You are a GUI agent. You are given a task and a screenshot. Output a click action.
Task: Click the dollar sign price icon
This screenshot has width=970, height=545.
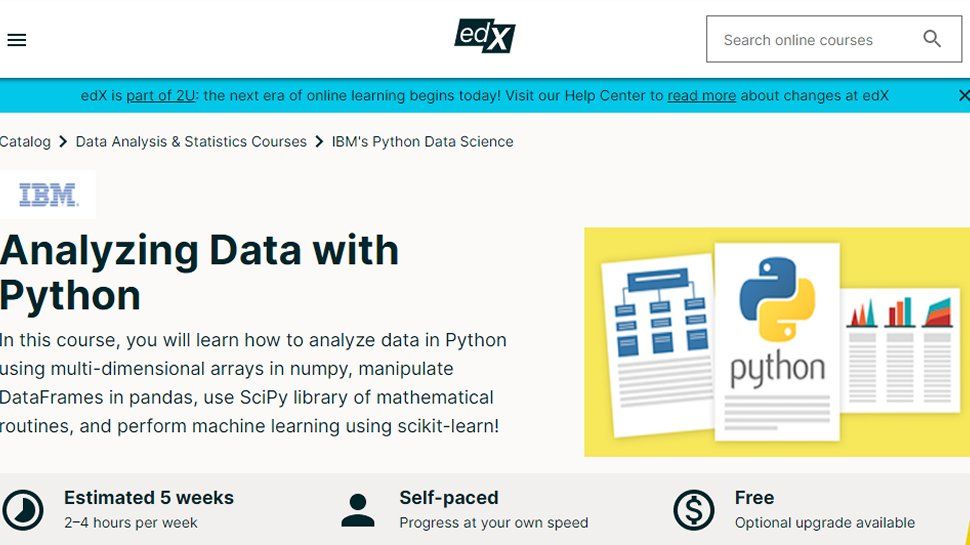click(693, 510)
